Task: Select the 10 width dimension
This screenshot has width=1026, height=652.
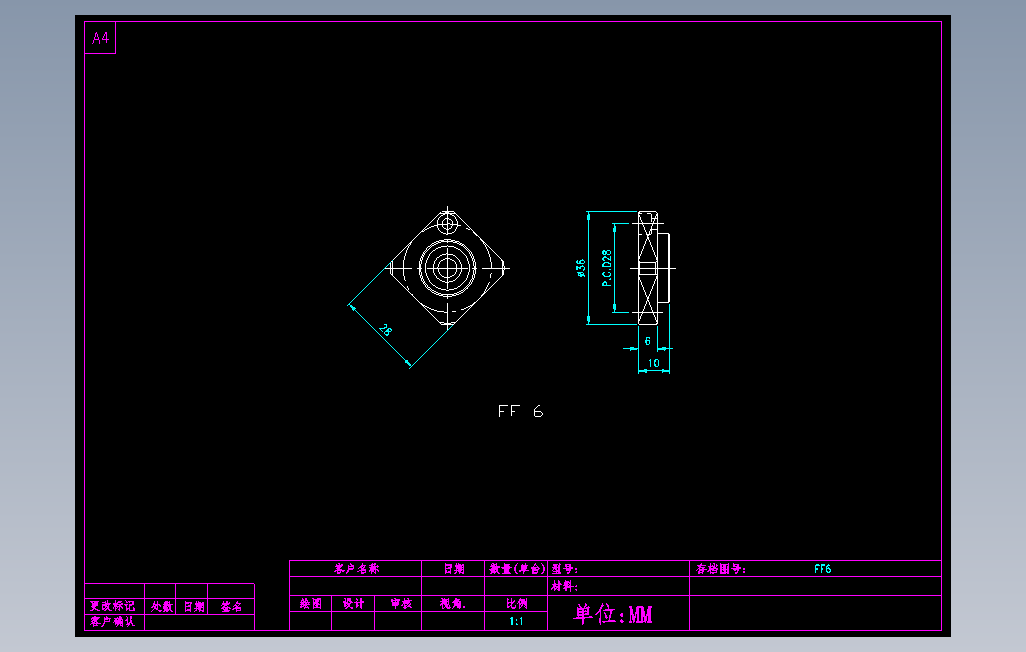Action: (x=654, y=363)
